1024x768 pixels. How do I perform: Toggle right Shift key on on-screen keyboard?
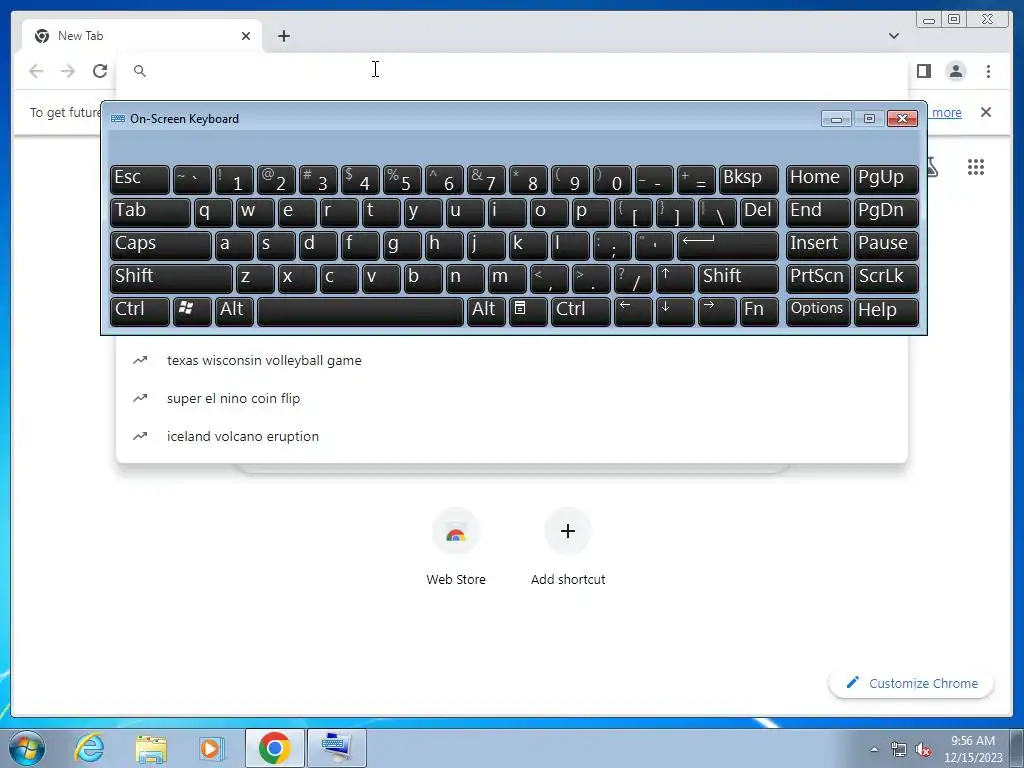(738, 278)
